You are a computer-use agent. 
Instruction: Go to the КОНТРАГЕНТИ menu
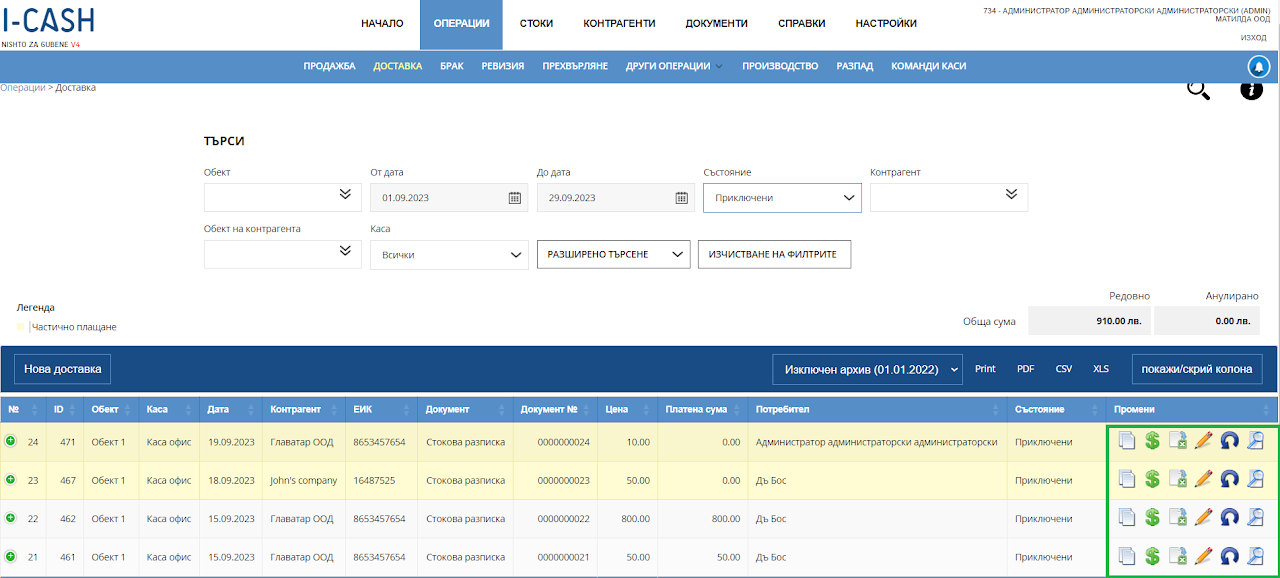(619, 24)
